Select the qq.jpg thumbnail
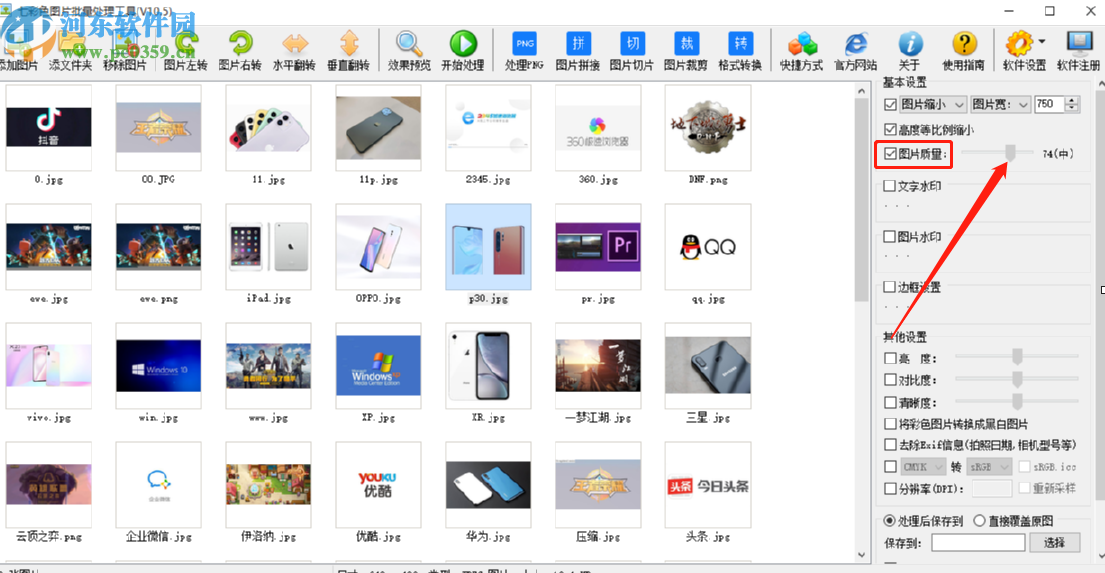This screenshot has width=1105, height=573. pyautogui.click(x=708, y=247)
